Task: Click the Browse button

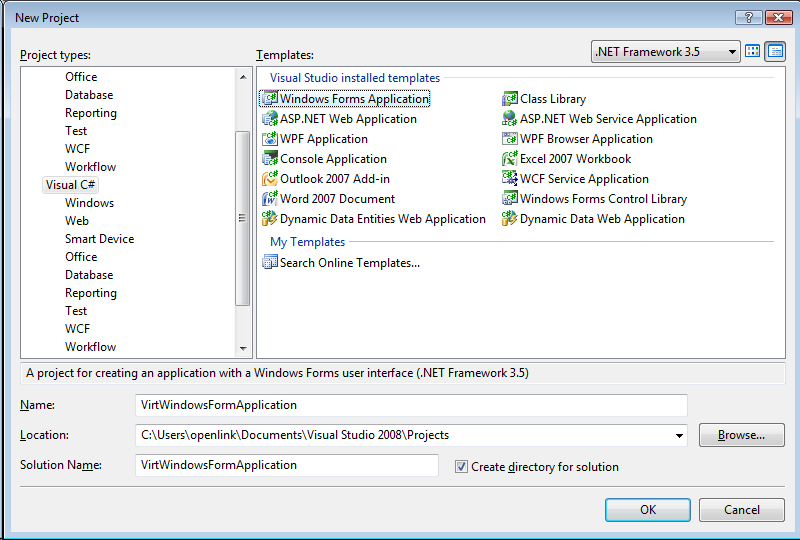Action: [741, 435]
